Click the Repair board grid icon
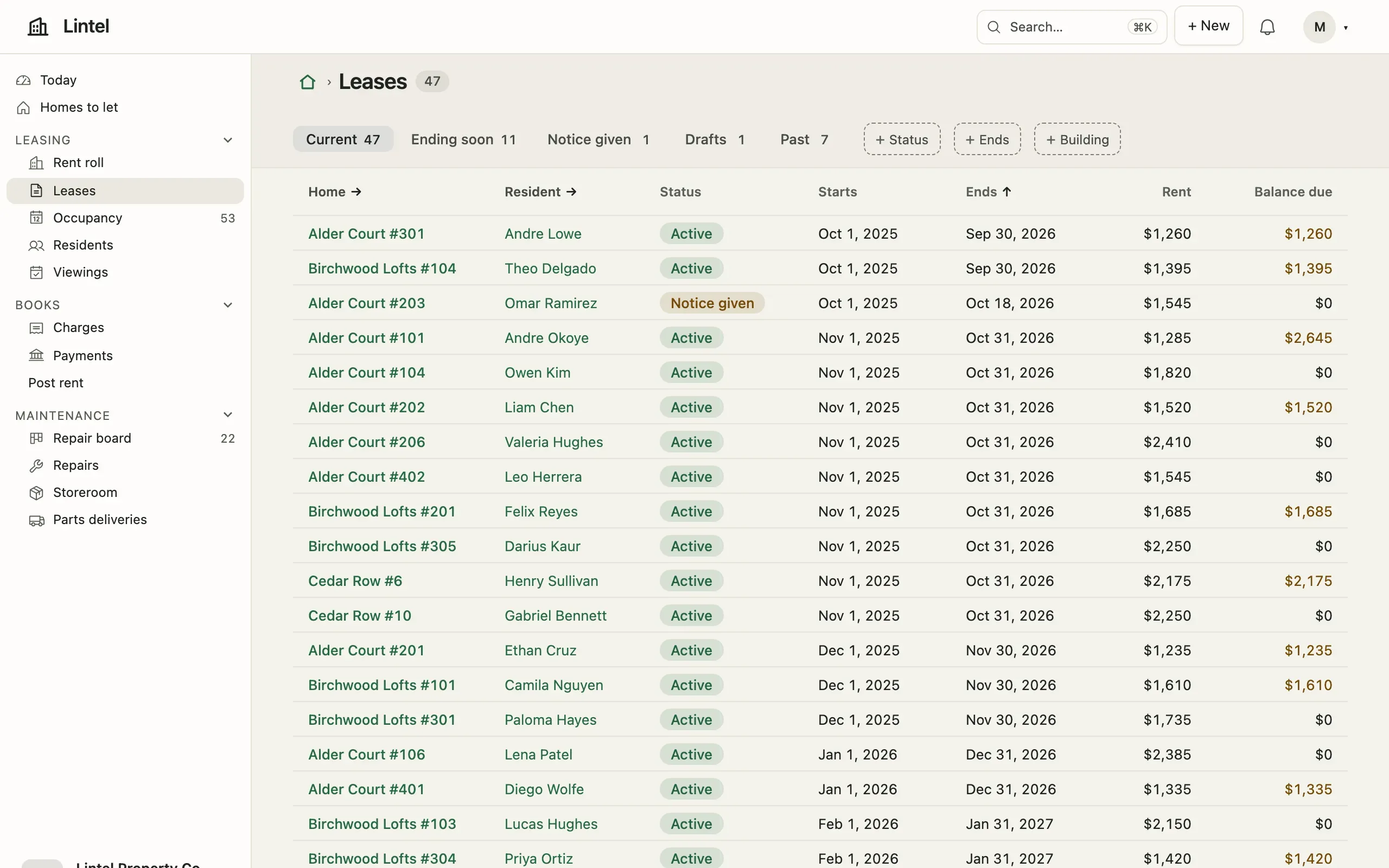The height and width of the screenshot is (868, 1389). (36, 438)
